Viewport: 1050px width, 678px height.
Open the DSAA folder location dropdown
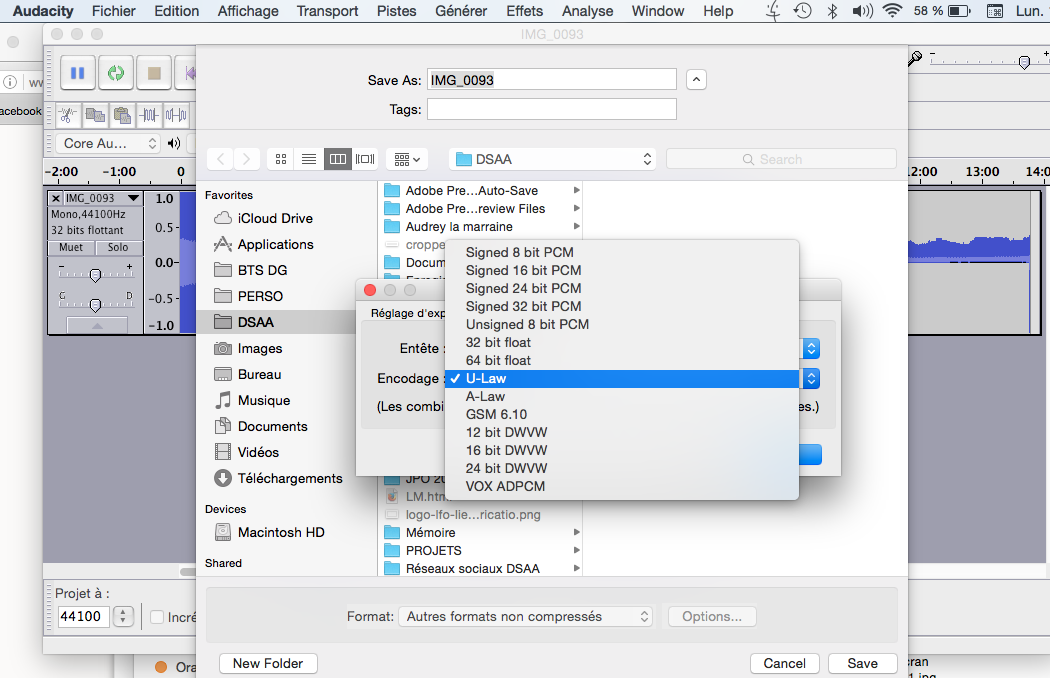pyautogui.click(x=552, y=159)
